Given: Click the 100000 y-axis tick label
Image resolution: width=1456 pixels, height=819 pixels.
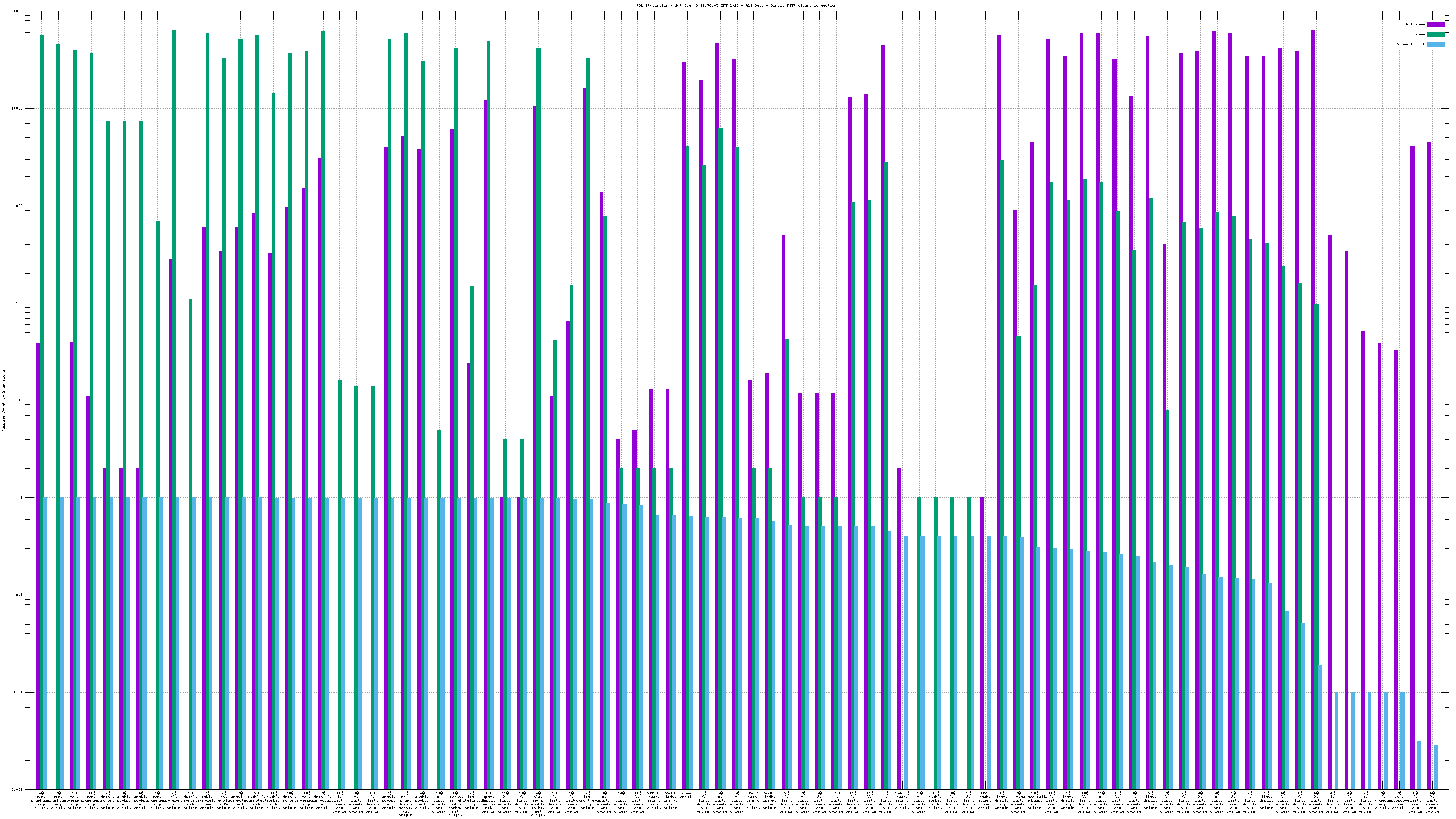Looking at the screenshot, I should (x=16, y=11).
